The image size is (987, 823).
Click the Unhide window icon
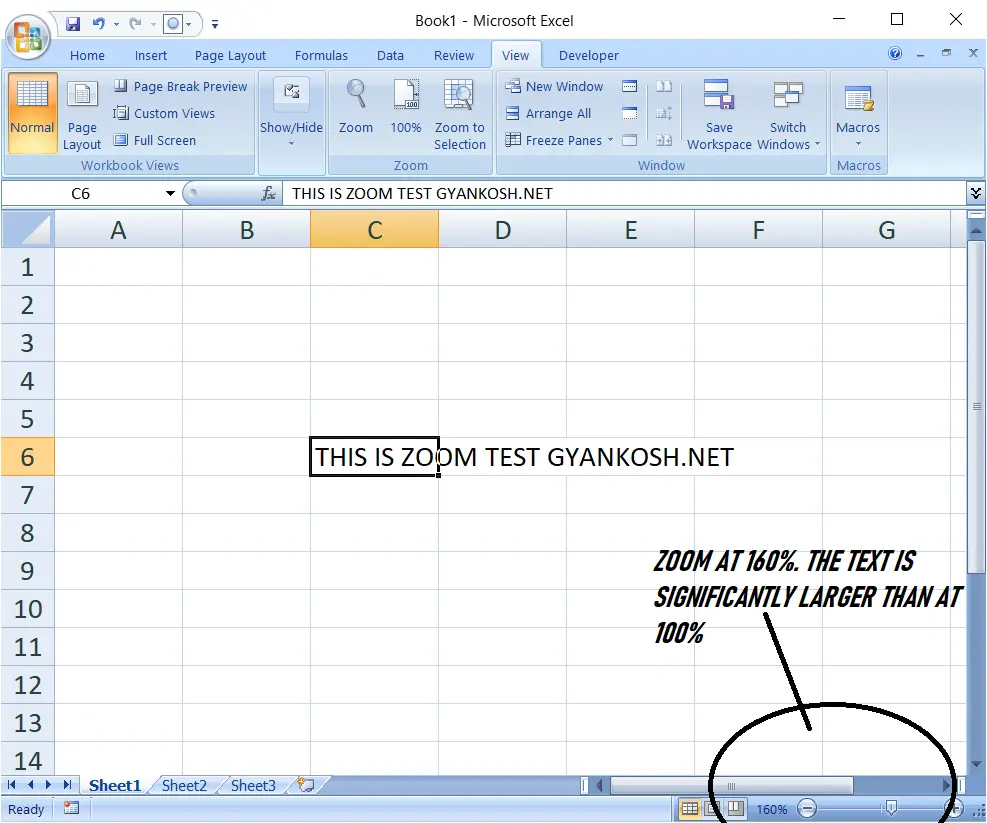[x=629, y=140]
